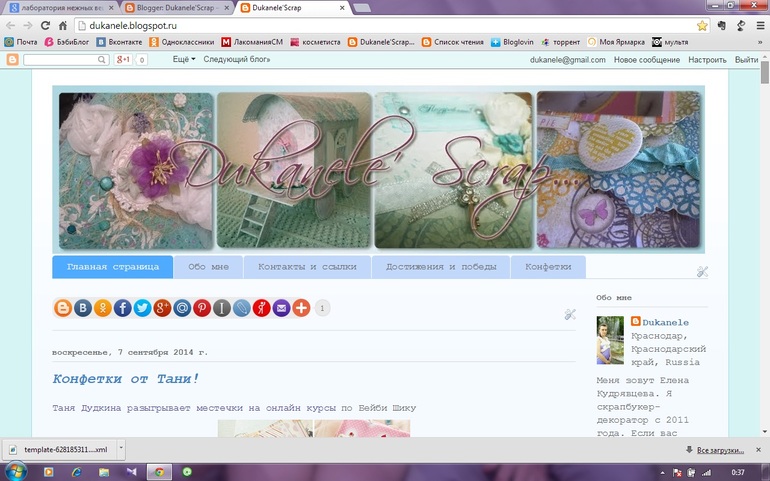
Task: Click the Blogger navbar search field
Action: [x=62, y=60]
